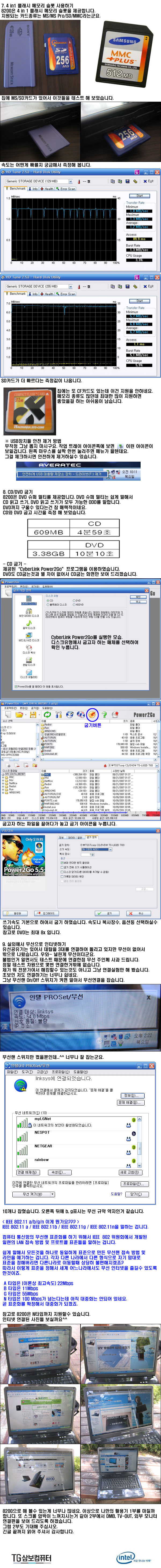Click the circled burn icon in Power2Go toolbar
Viewport: 161px width, 1568px height.
click(92, 715)
